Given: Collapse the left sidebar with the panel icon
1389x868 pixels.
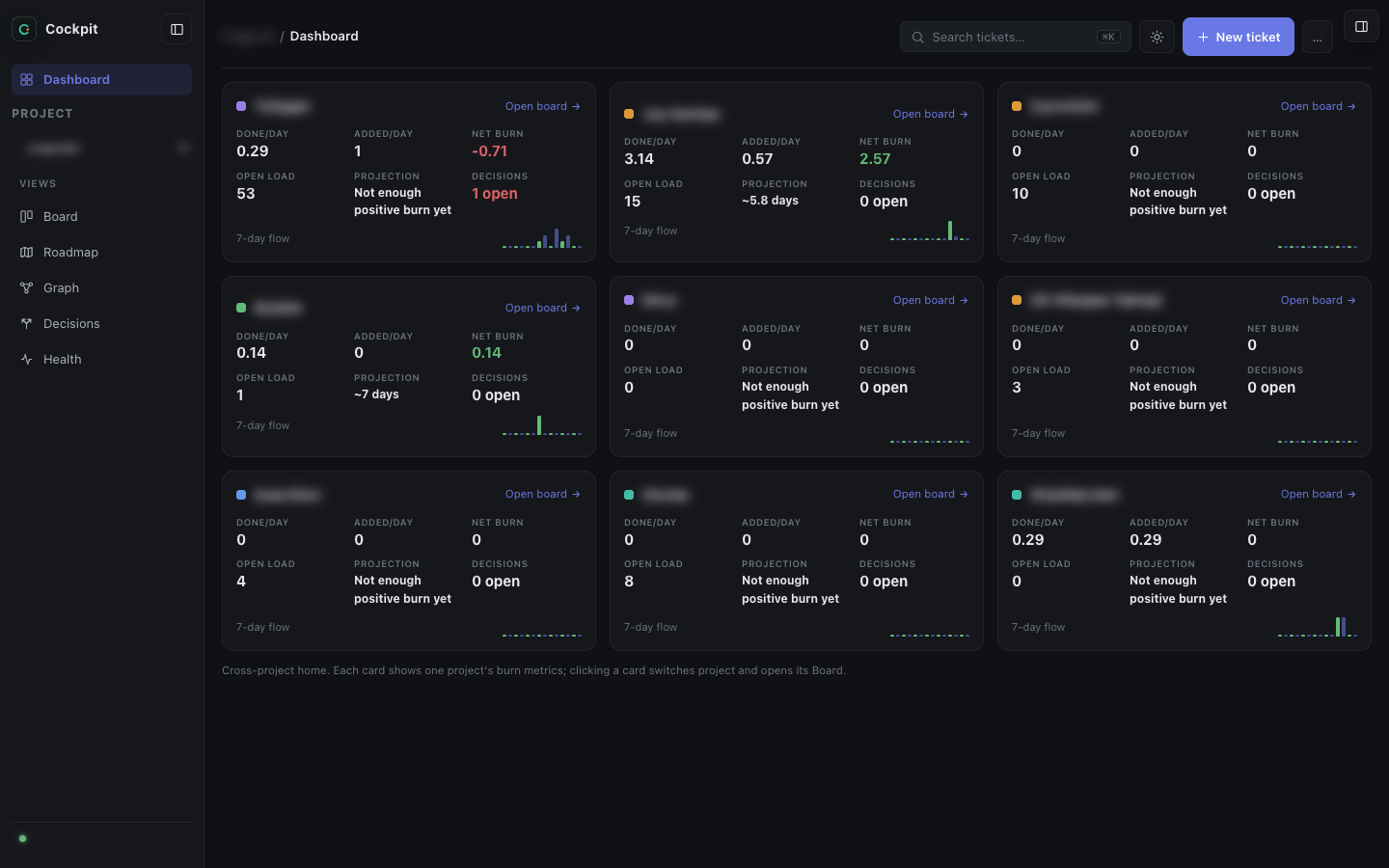Looking at the screenshot, I should pyautogui.click(x=177, y=29).
